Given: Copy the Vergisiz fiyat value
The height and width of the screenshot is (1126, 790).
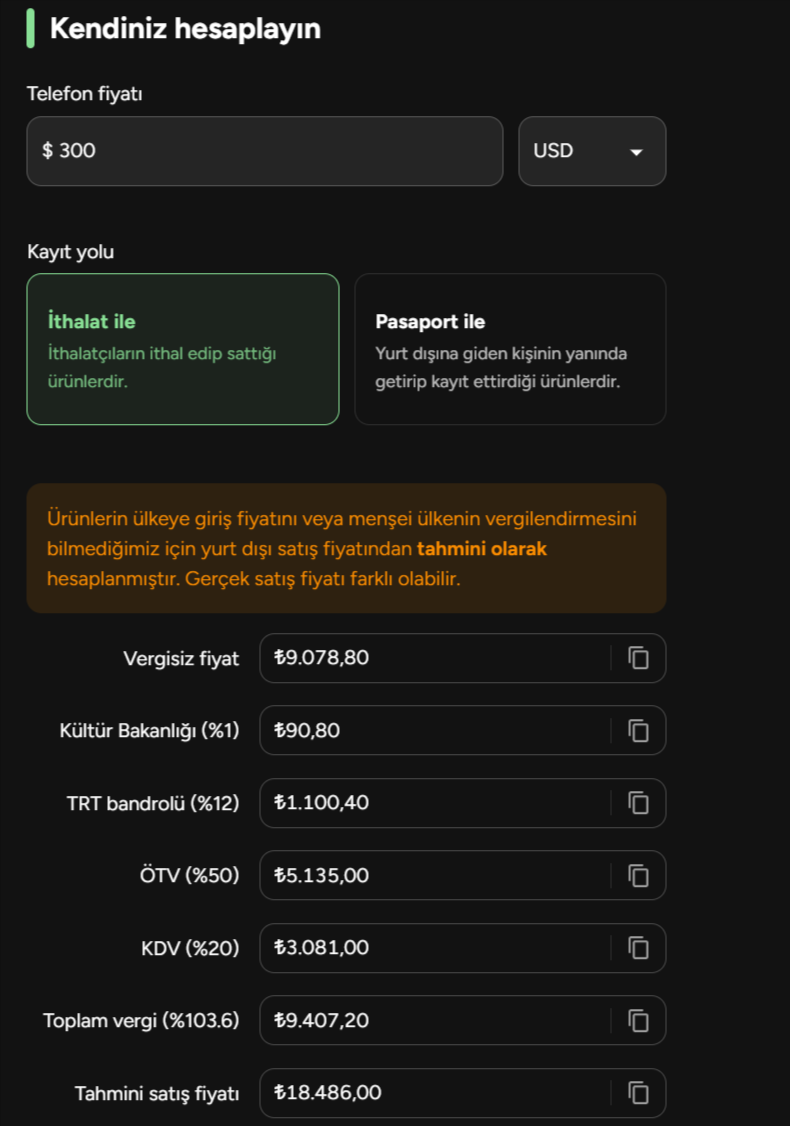Looking at the screenshot, I should (638, 658).
